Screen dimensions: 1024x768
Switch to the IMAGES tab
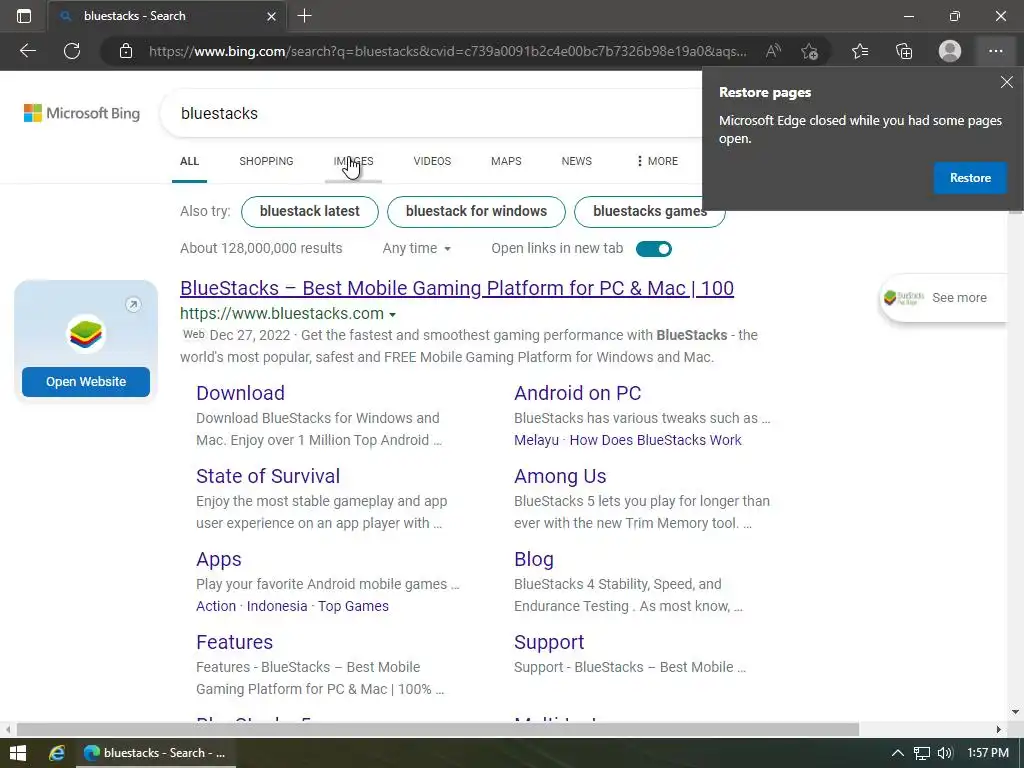click(353, 161)
